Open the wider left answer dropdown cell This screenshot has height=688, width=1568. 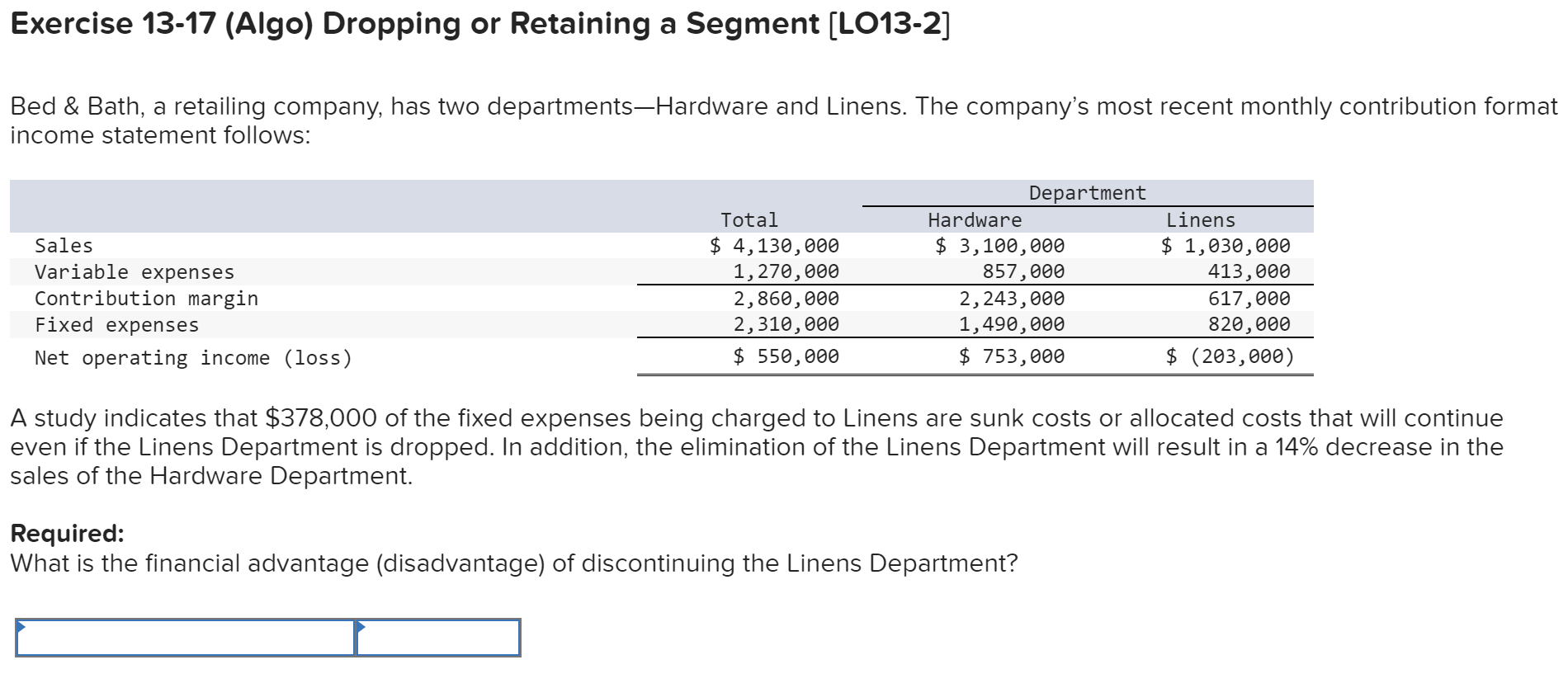[x=186, y=638]
